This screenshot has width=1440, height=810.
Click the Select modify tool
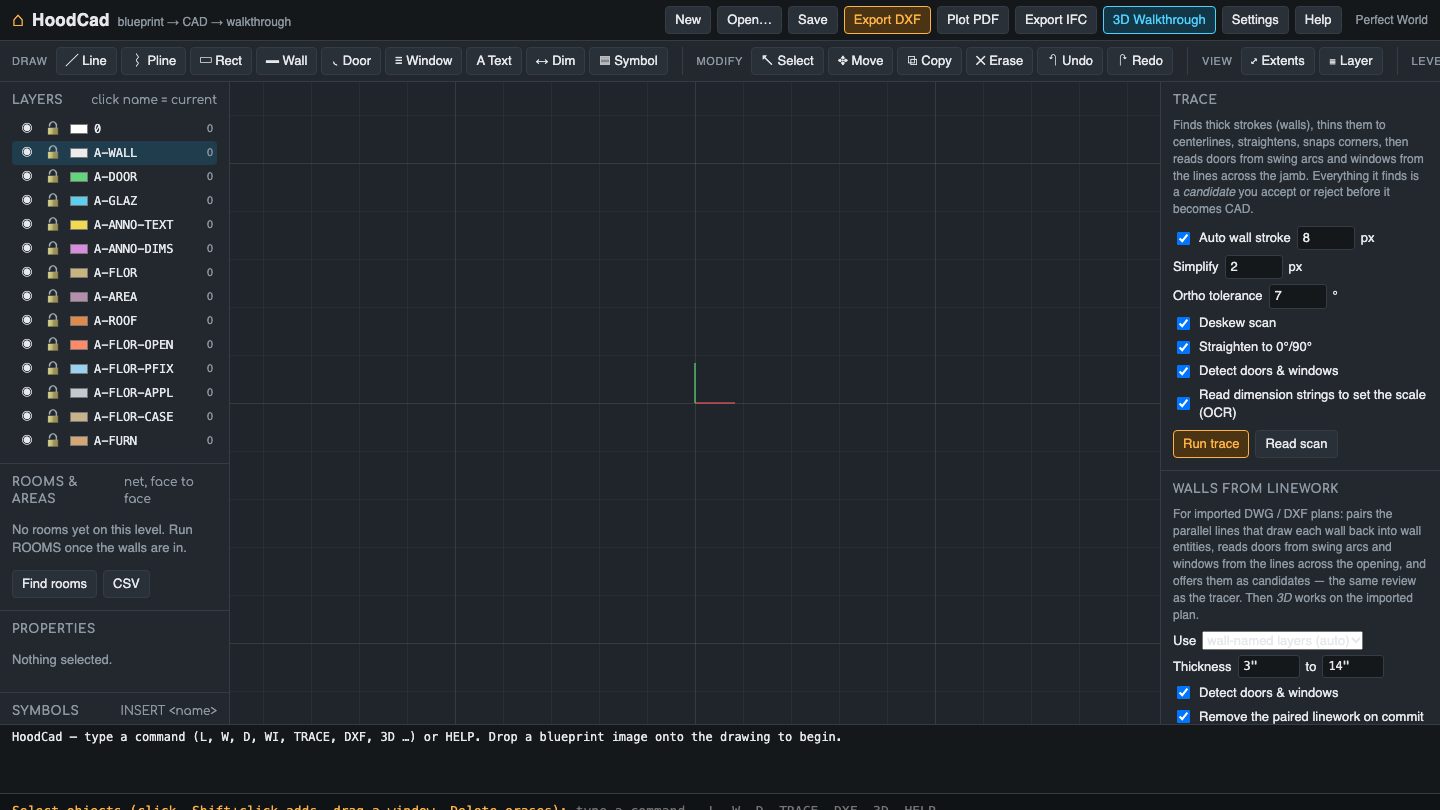[788, 61]
